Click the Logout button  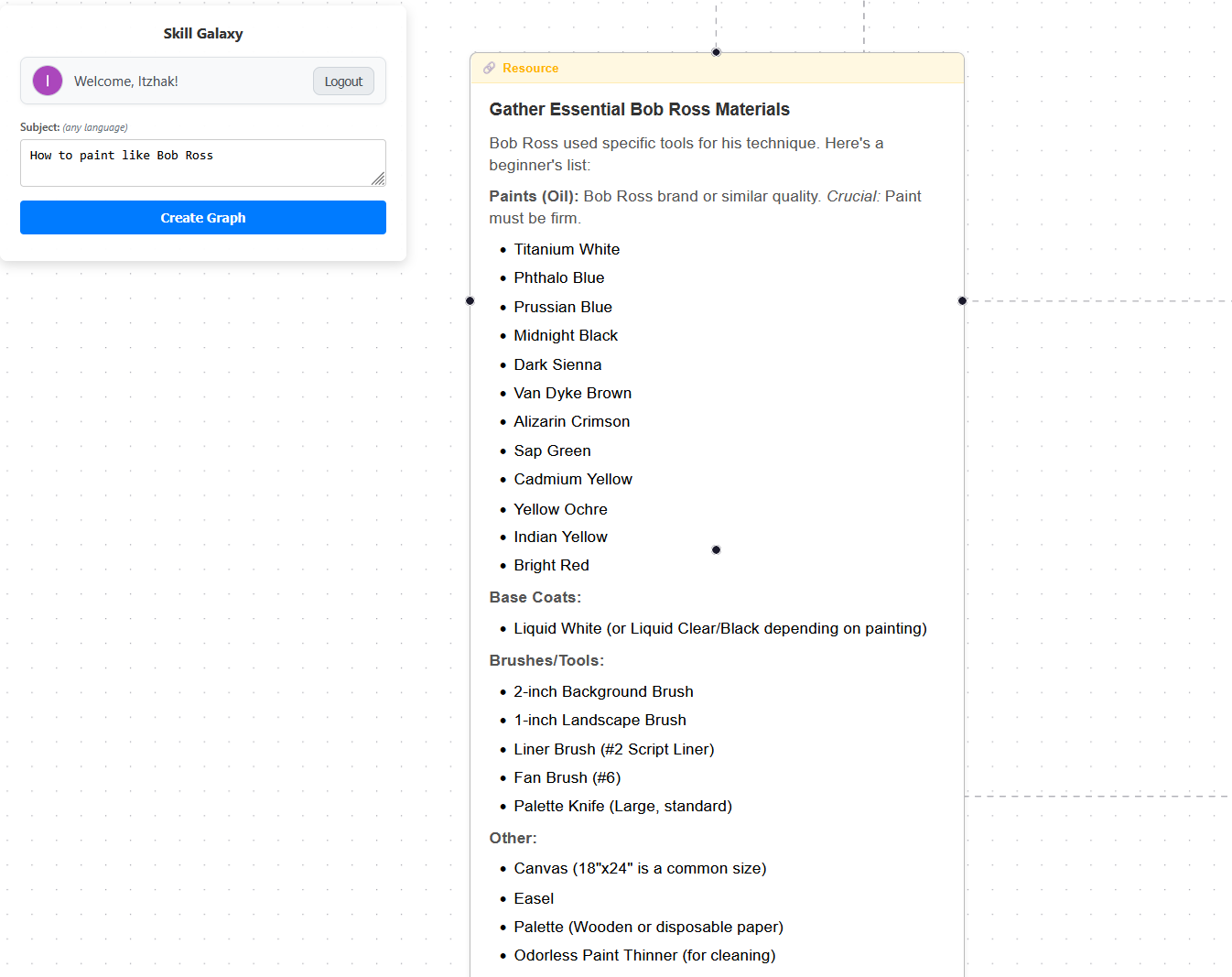[343, 81]
